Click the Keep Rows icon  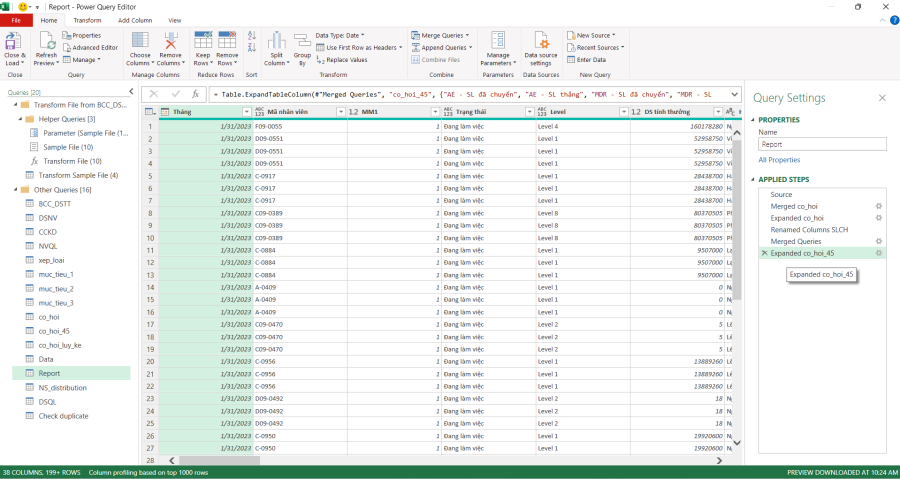pos(203,41)
